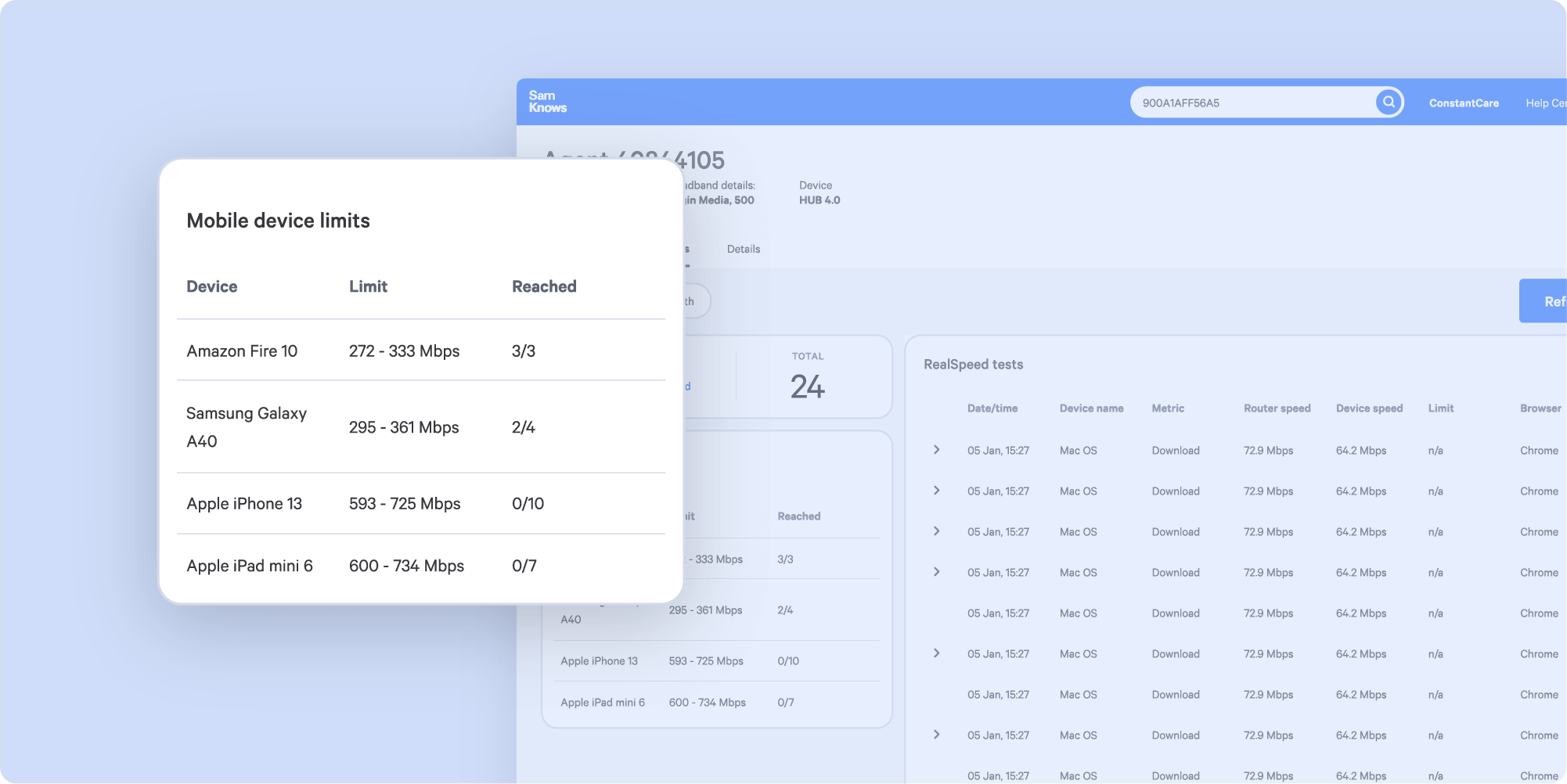Click the Metric column header

1168,408
